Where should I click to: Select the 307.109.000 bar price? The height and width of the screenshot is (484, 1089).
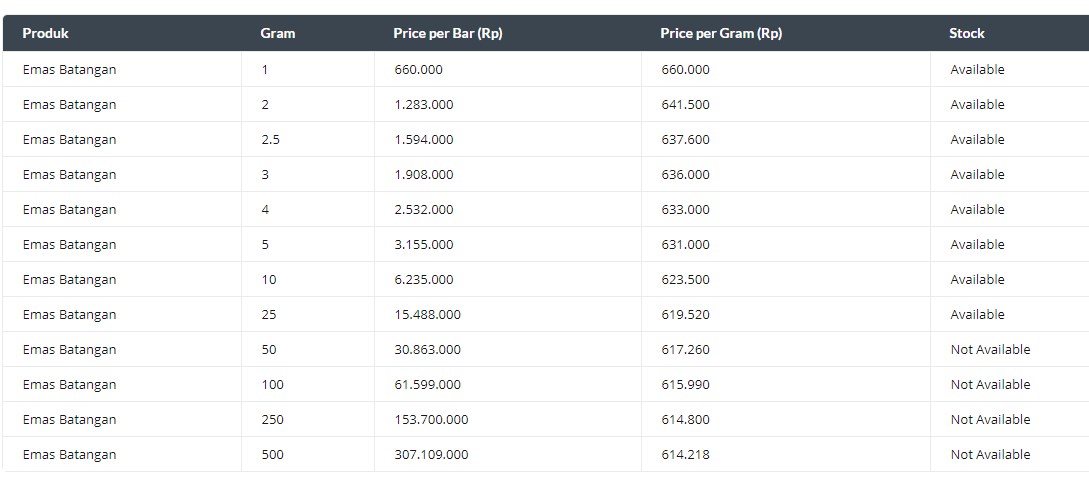point(431,455)
